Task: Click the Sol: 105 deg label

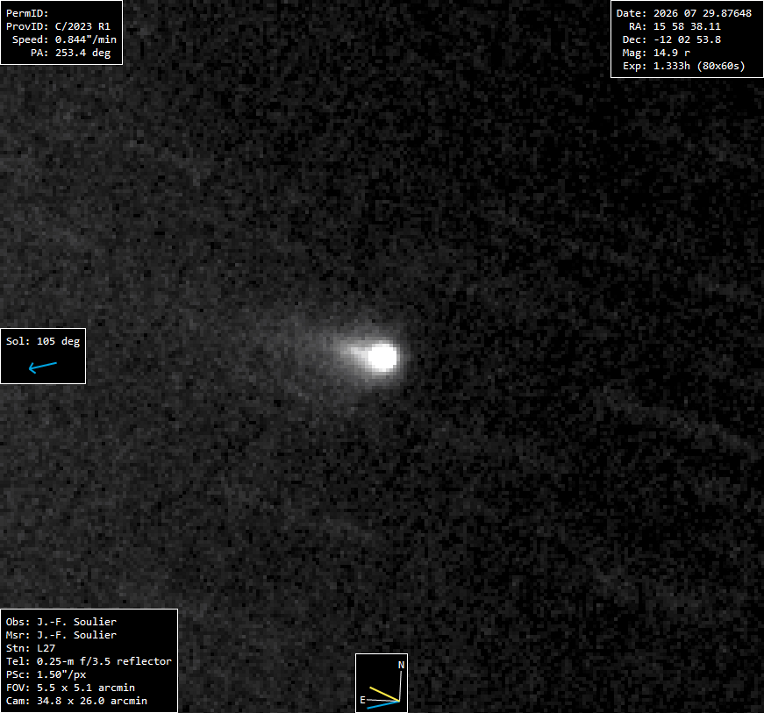Action: [43, 341]
